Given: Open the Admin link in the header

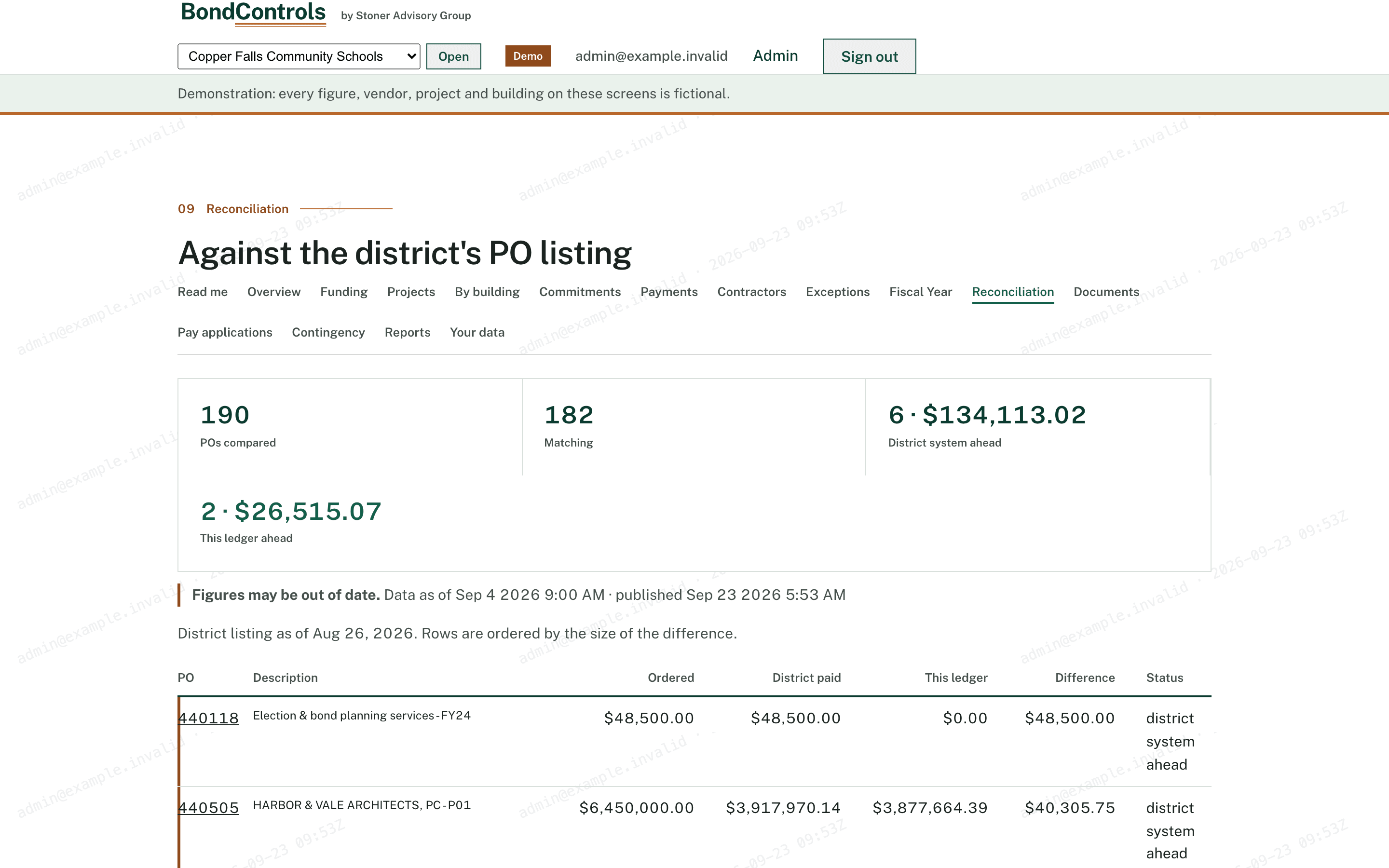Looking at the screenshot, I should coord(775,55).
